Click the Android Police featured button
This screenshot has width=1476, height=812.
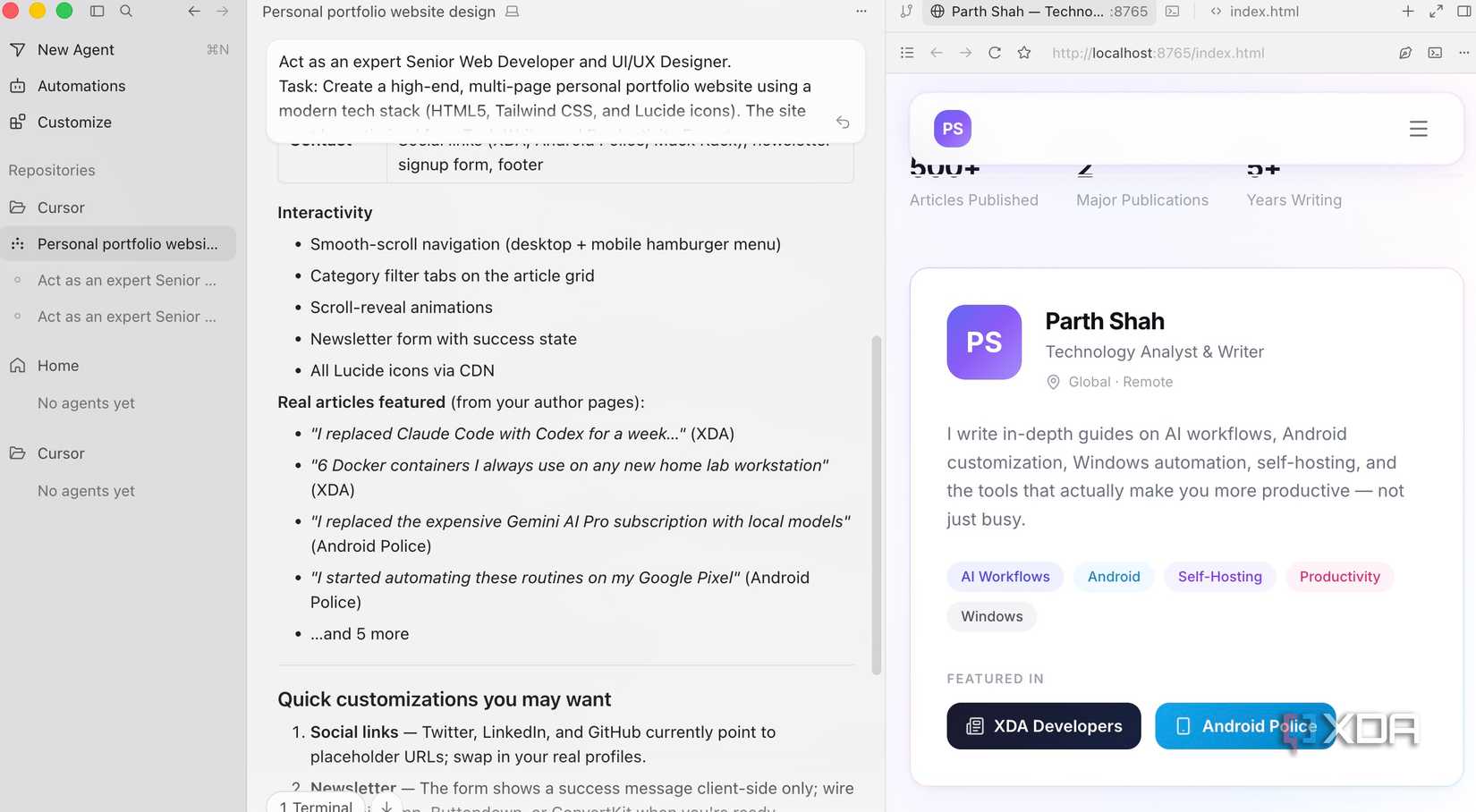(x=1244, y=726)
